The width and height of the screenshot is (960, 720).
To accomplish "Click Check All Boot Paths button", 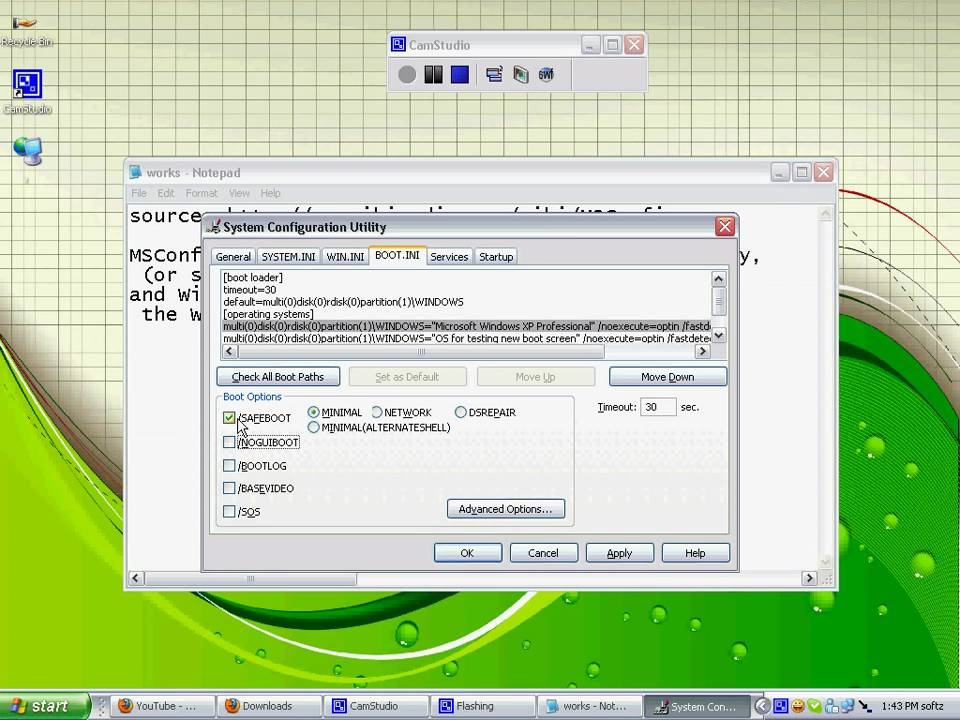I will 278,377.
